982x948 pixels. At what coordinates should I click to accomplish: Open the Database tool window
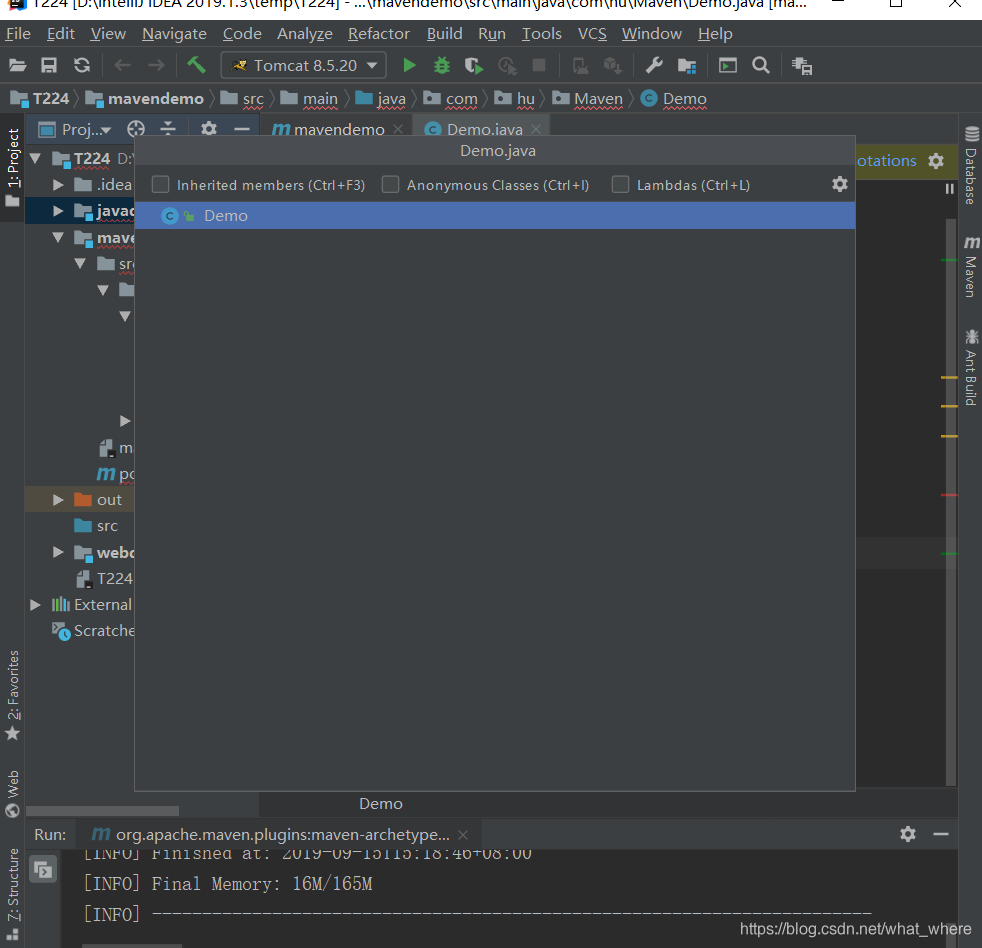[971, 165]
